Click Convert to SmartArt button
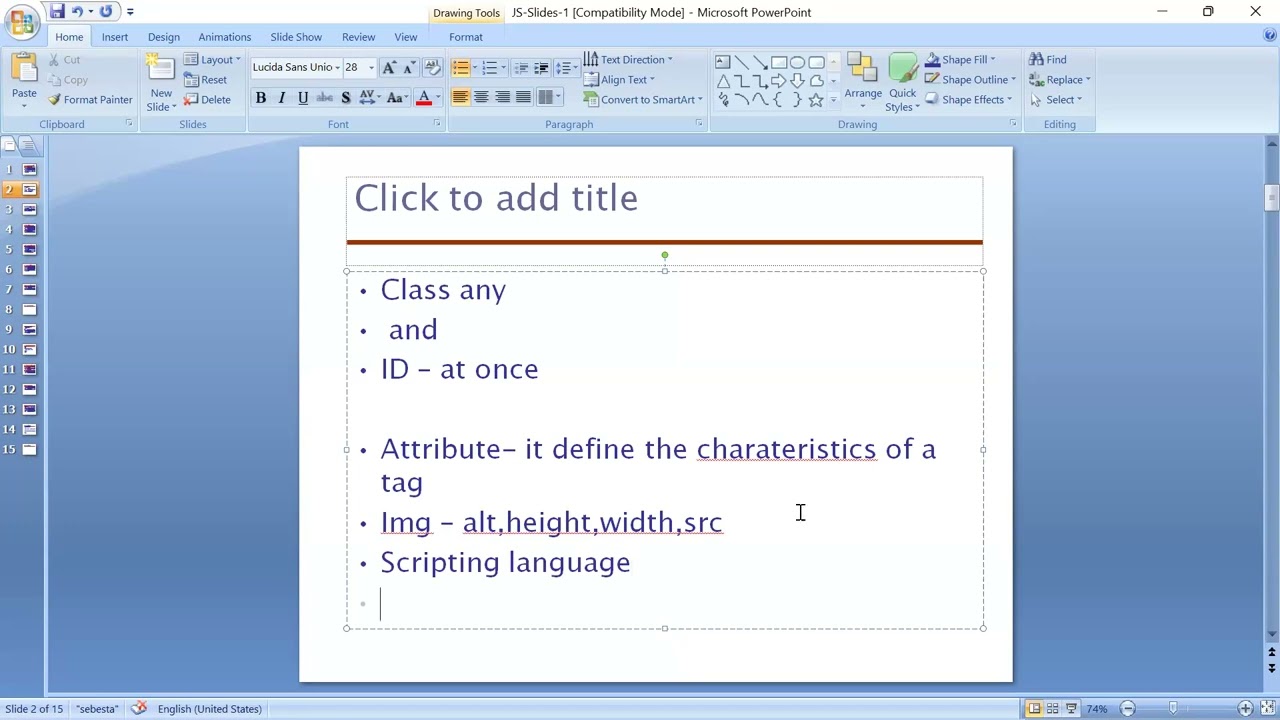The height and width of the screenshot is (720, 1280). tap(643, 100)
